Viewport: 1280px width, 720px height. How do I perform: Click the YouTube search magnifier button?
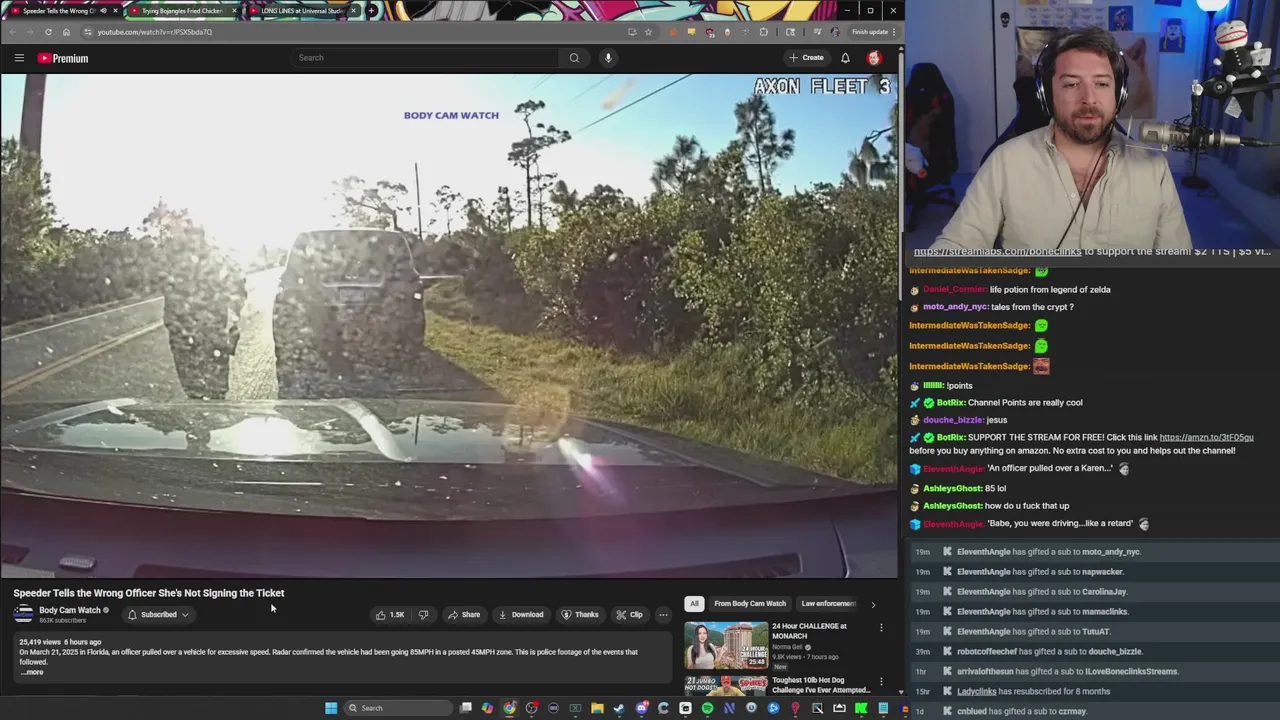tap(574, 58)
